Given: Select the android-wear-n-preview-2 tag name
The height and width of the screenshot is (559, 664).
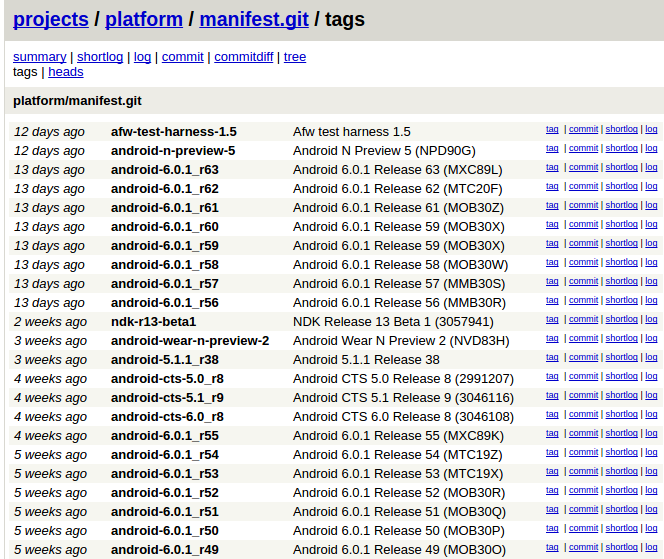Looking at the screenshot, I should coord(190,341).
